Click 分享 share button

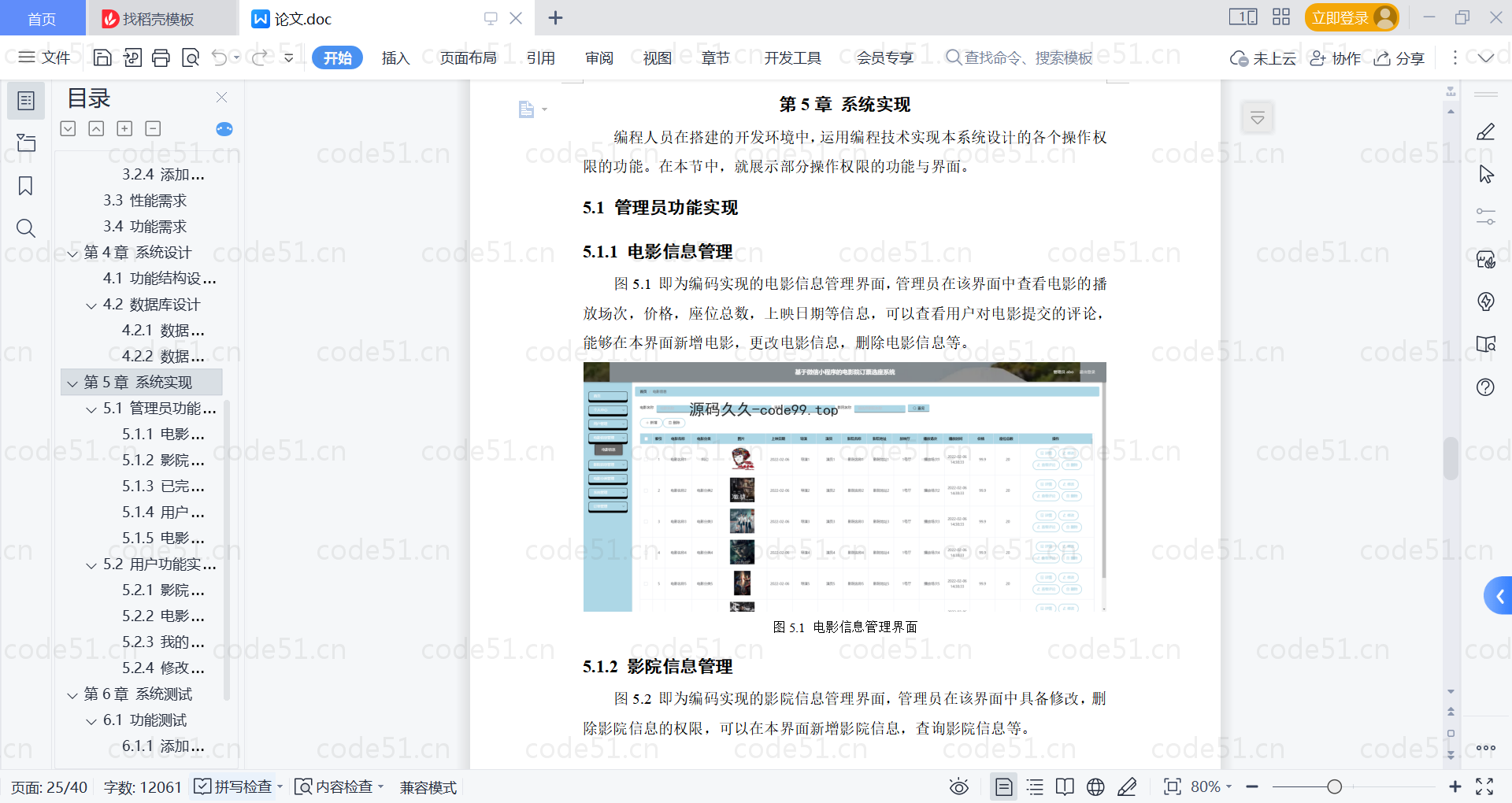tap(1399, 57)
